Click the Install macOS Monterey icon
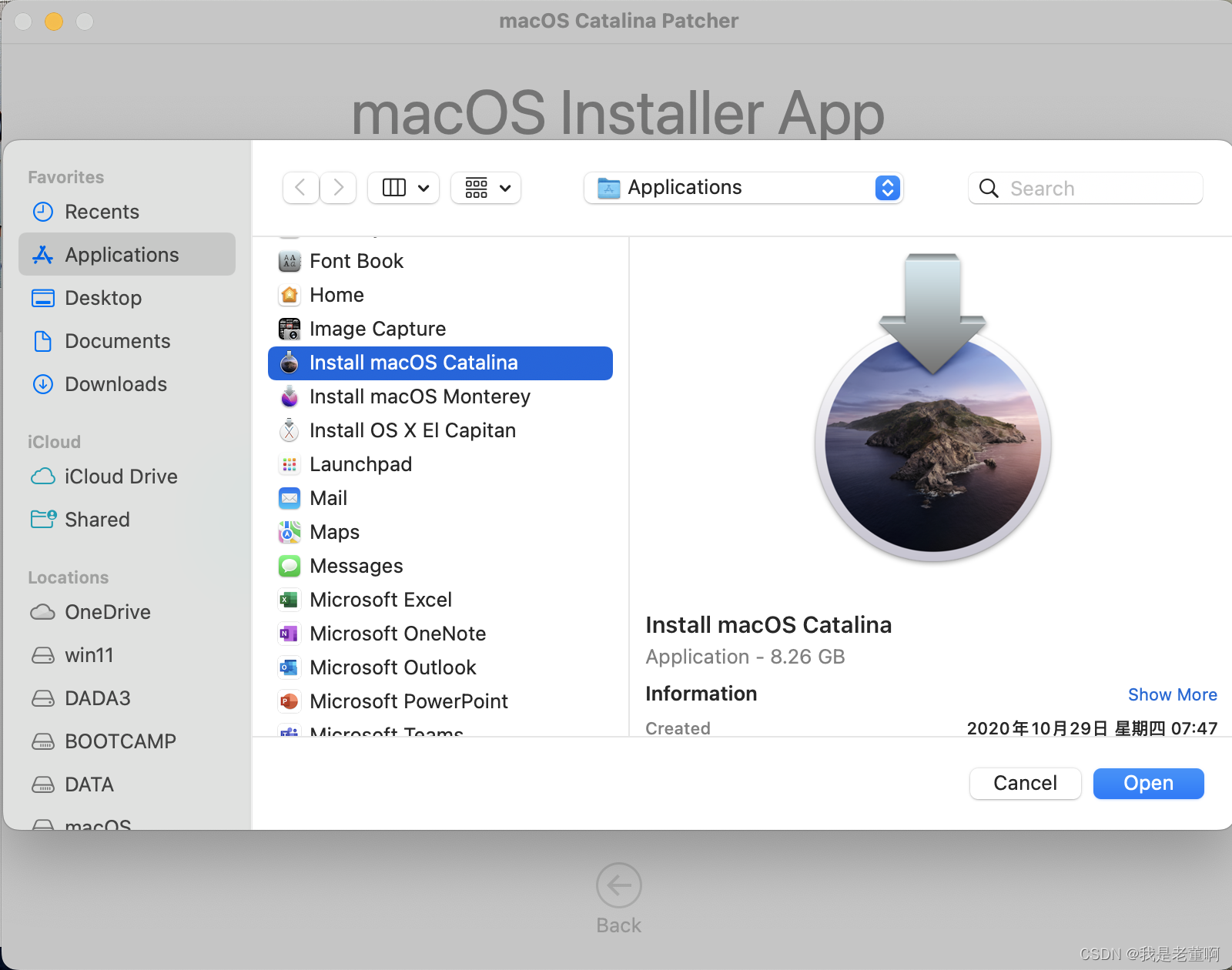Viewport: 1232px width, 970px height. point(290,396)
